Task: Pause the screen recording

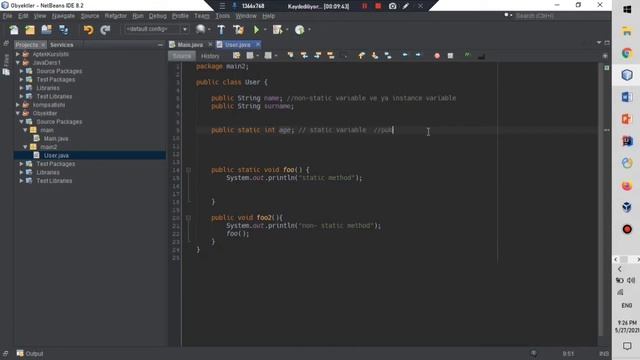Action: point(364,6)
